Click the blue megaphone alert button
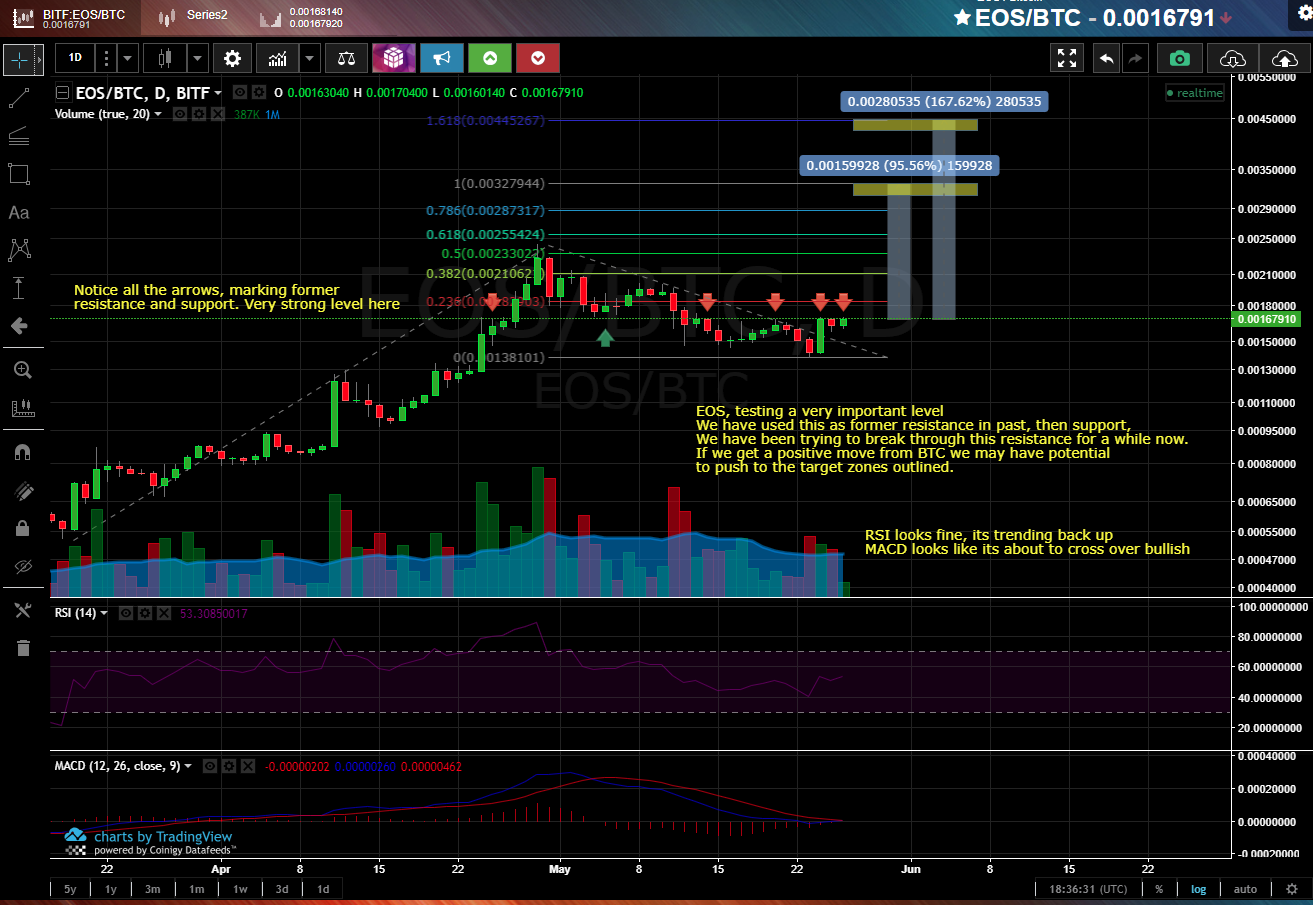The width and height of the screenshot is (1313, 905). (x=441, y=58)
